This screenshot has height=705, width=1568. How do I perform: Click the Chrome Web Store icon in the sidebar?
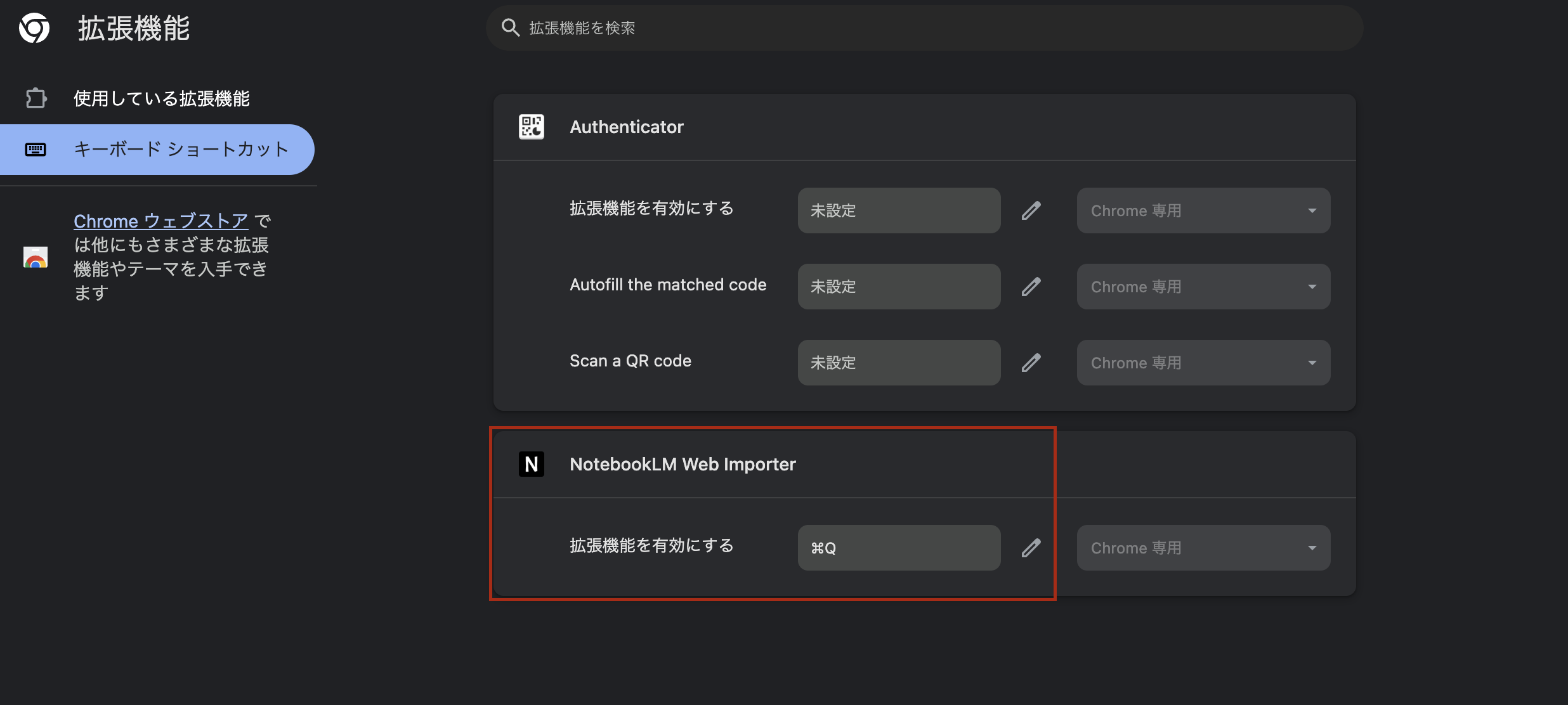click(36, 257)
